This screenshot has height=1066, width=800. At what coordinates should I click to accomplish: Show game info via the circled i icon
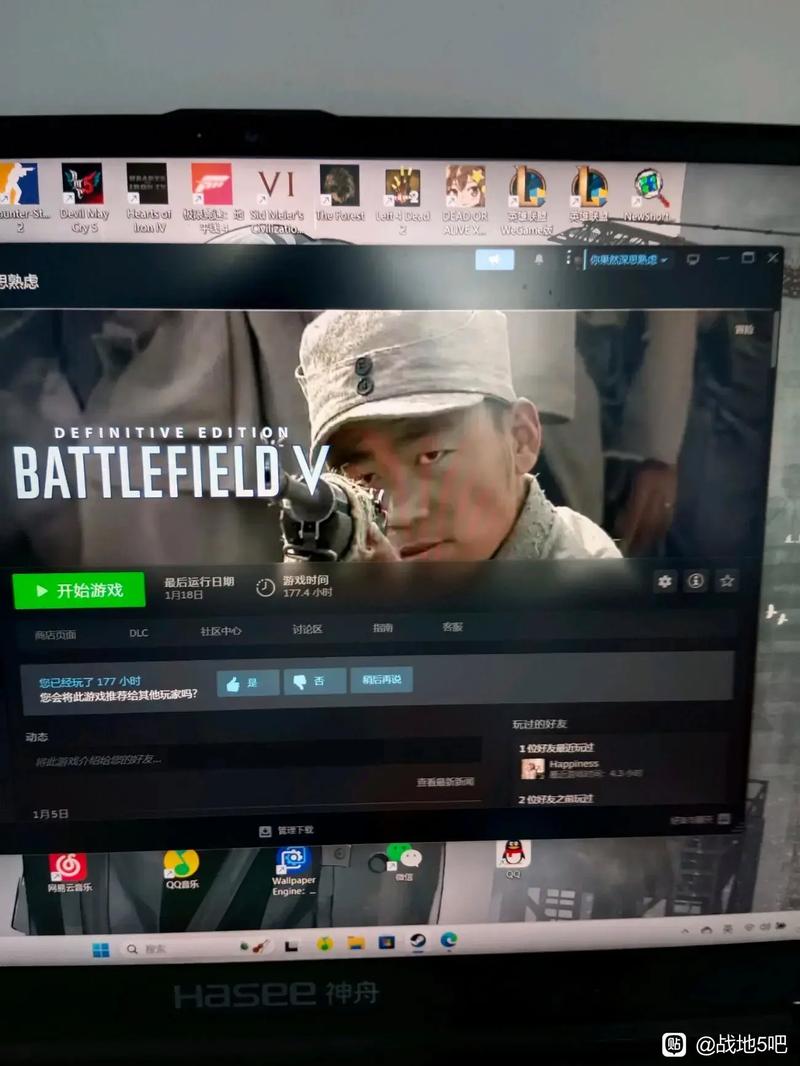point(695,581)
